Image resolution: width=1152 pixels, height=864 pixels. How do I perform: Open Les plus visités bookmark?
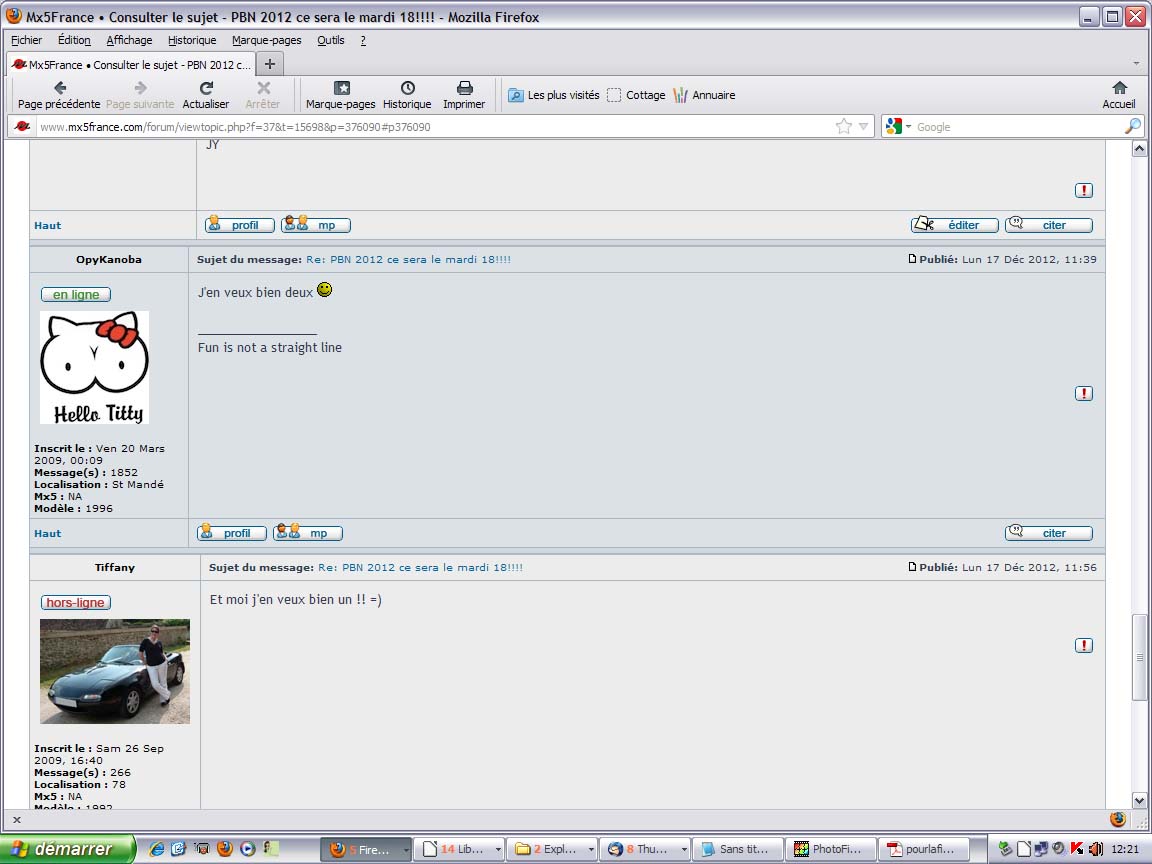(554, 95)
